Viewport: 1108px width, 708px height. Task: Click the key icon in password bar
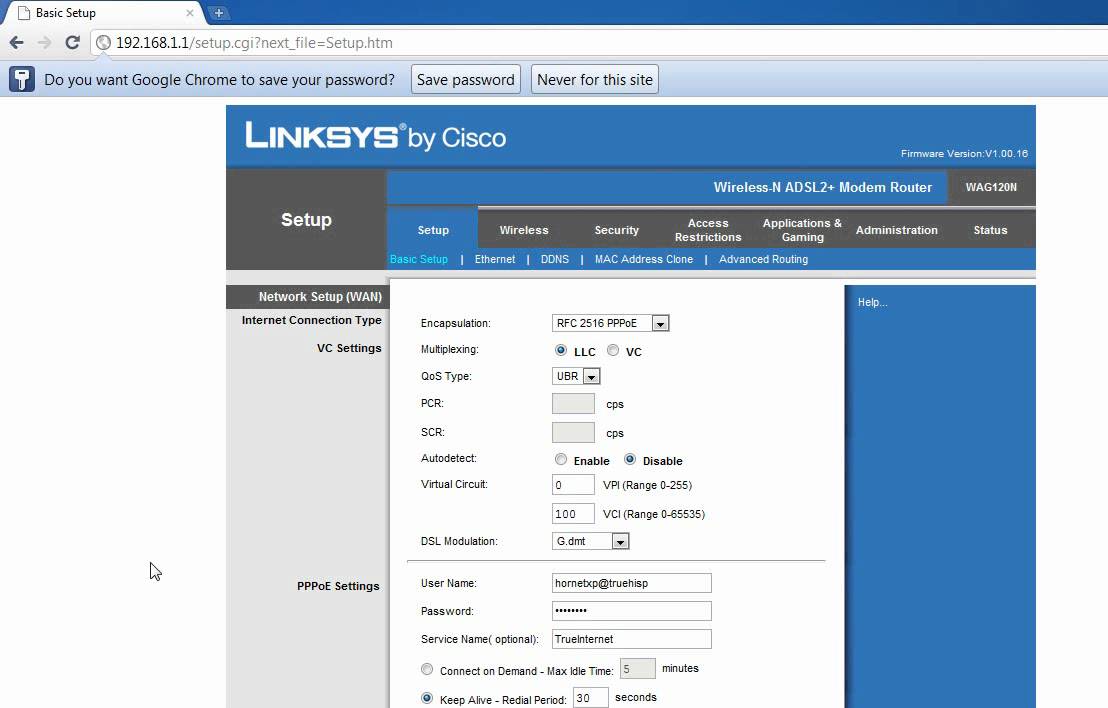point(22,79)
